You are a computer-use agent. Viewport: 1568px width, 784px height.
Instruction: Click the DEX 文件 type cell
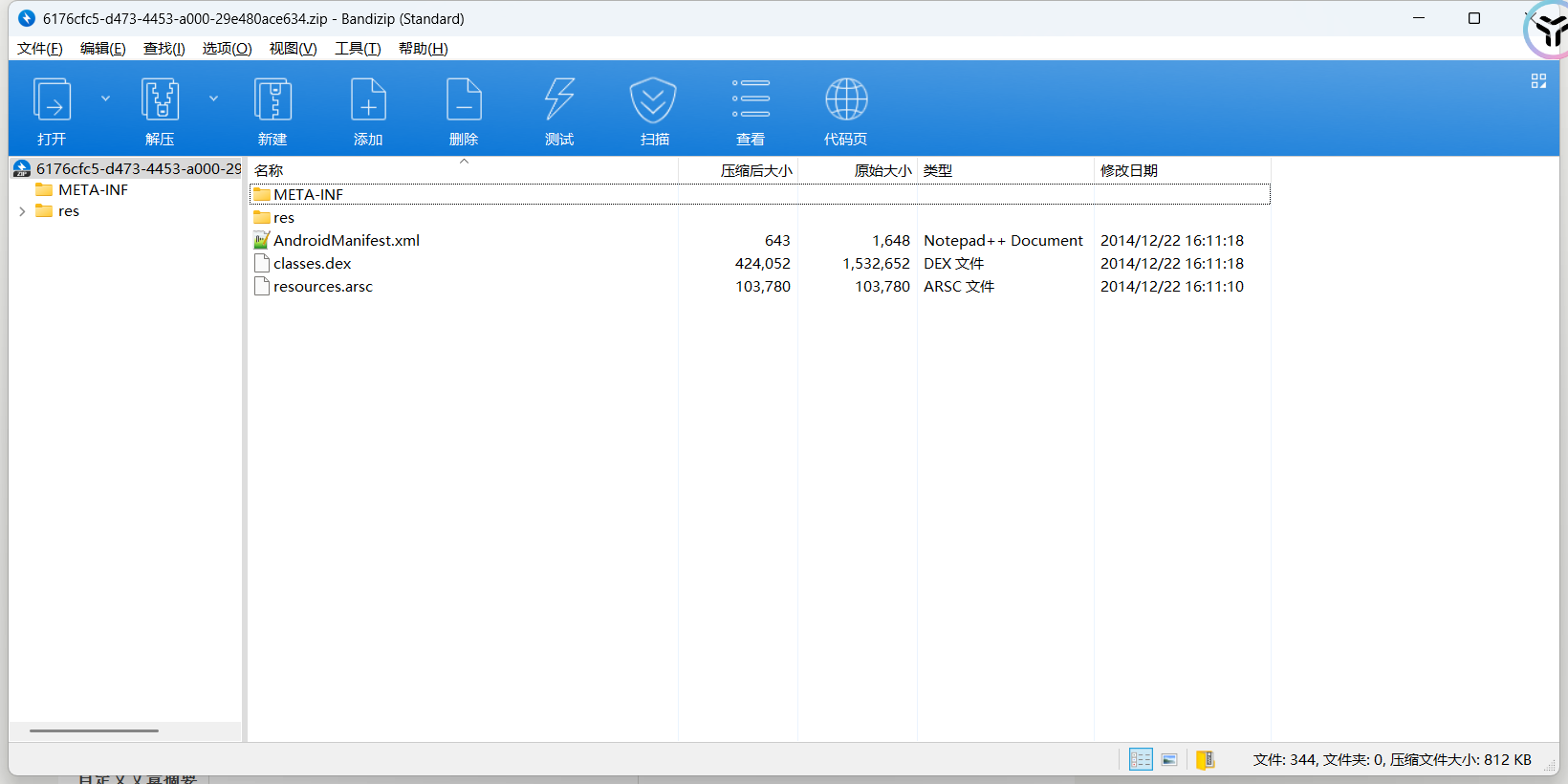click(954, 264)
